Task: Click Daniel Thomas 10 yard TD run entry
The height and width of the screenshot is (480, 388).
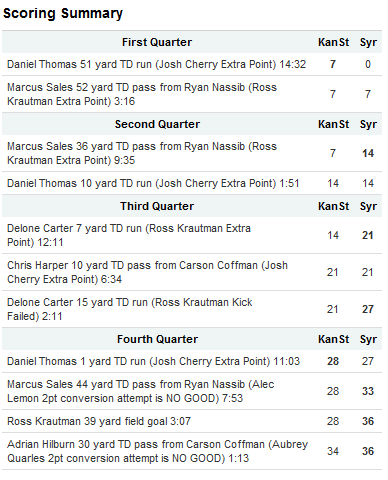Action: pos(192,183)
